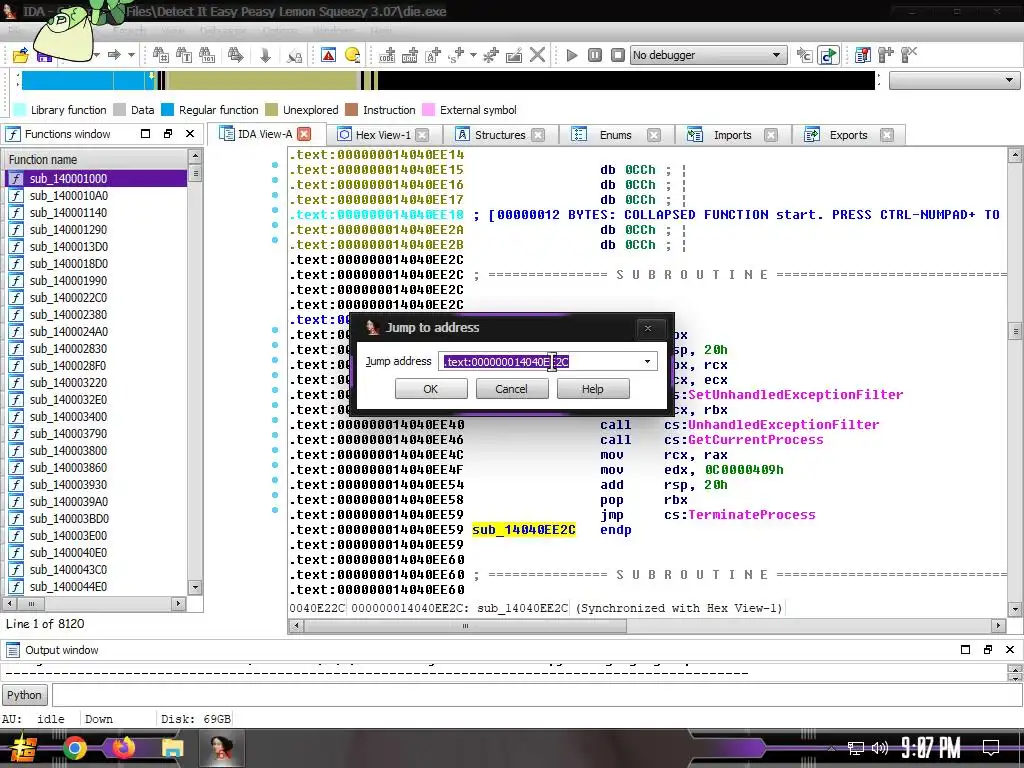Image resolution: width=1024 pixels, height=768 pixels.
Task: Click the Struct variable 's' icon
Action: coord(456,55)
